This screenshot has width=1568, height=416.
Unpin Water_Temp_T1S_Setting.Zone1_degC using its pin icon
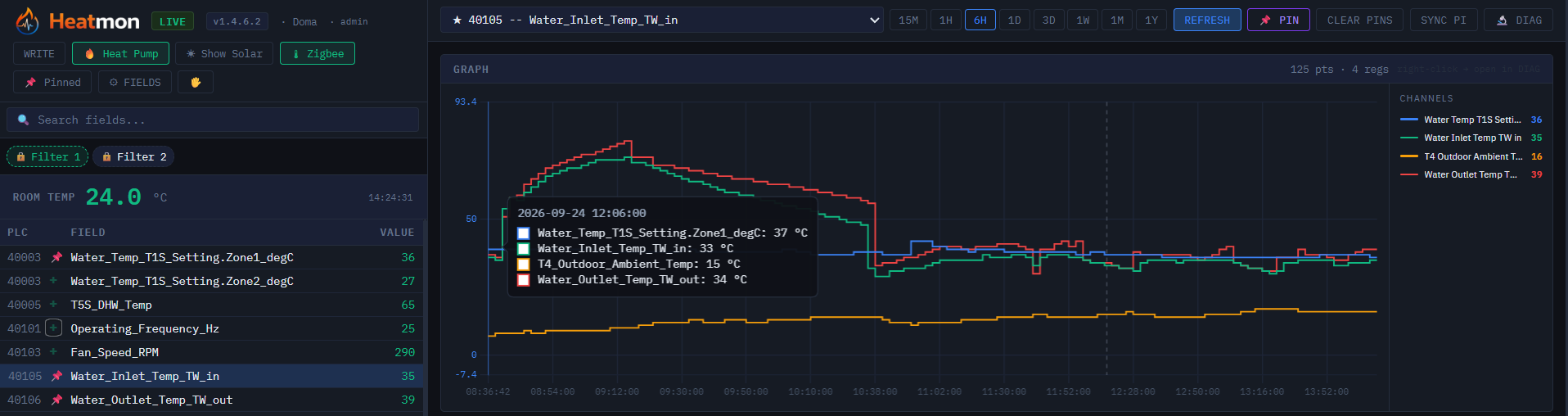56,257
